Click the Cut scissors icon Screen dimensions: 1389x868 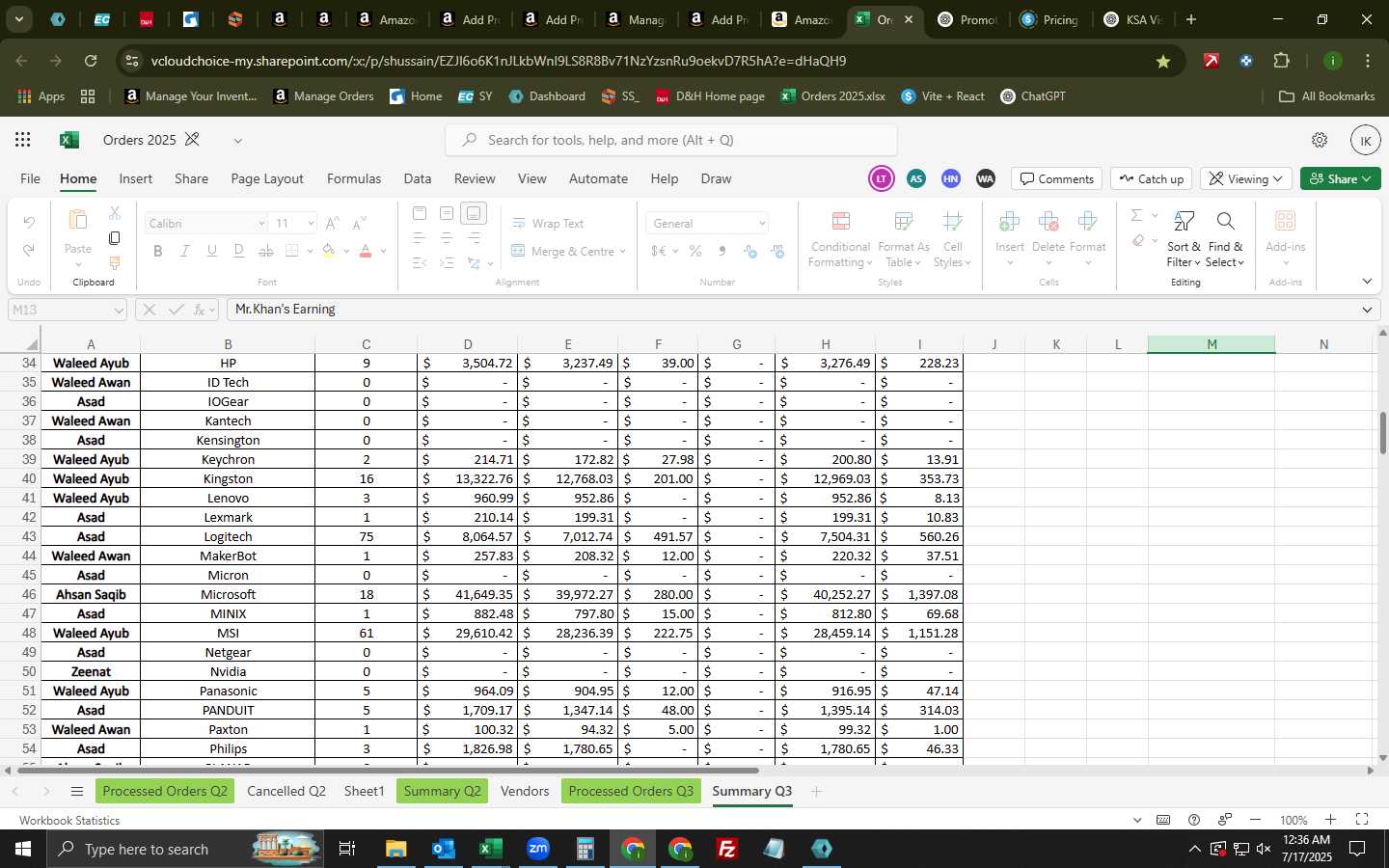[x=115, y=212]
